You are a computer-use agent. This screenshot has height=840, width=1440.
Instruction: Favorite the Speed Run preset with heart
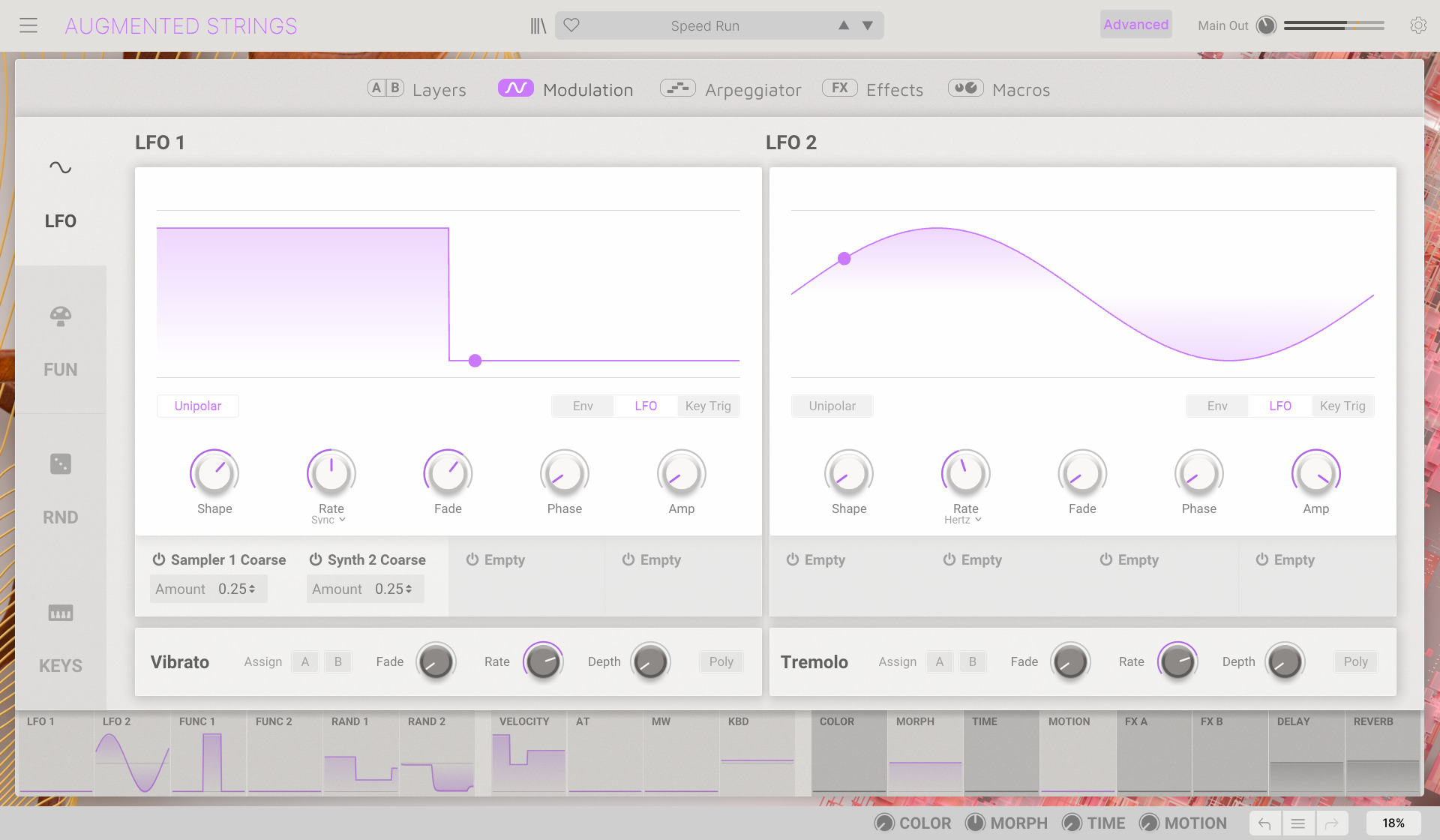[571, 25]
